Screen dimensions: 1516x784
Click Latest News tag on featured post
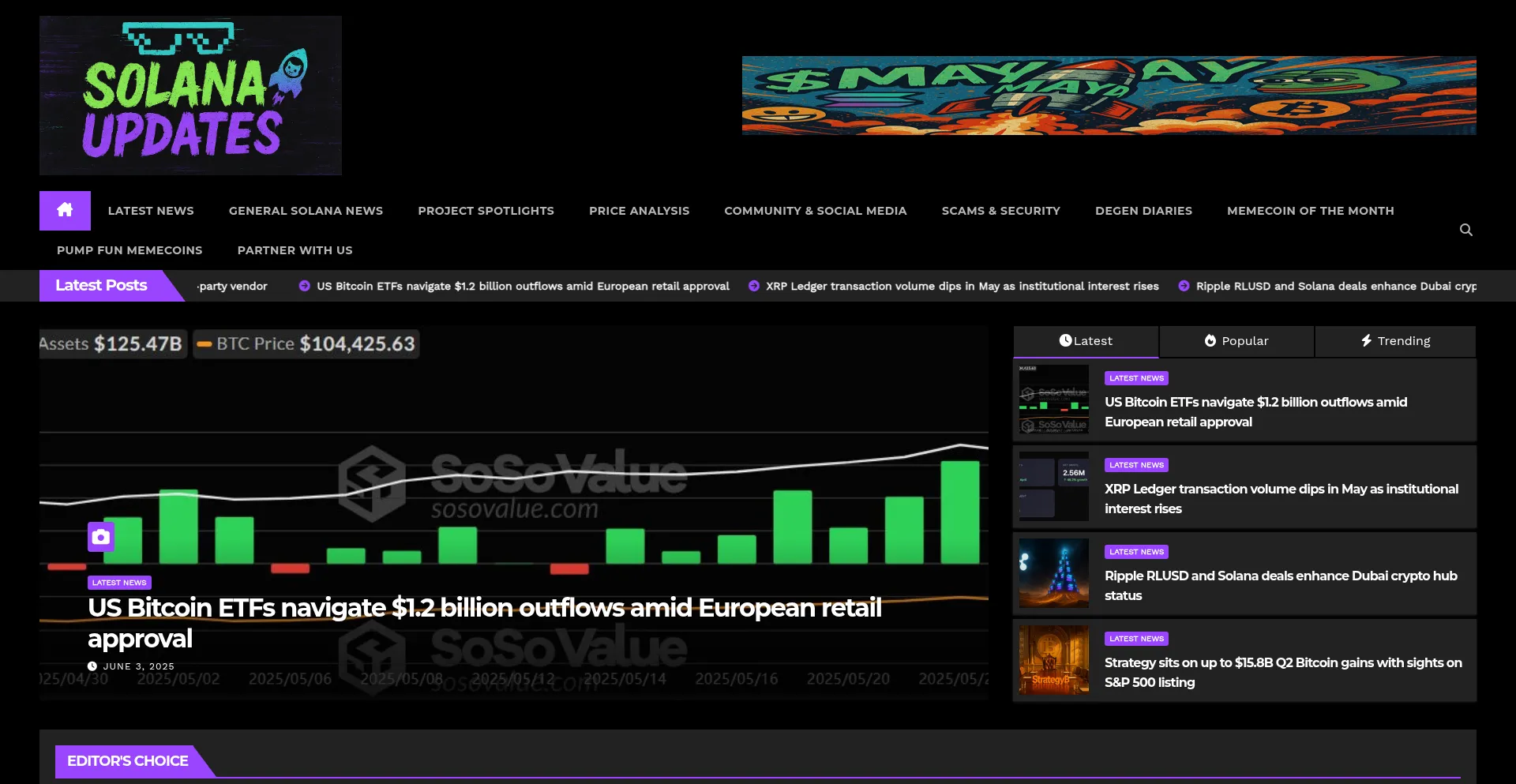tap(119, 583)
